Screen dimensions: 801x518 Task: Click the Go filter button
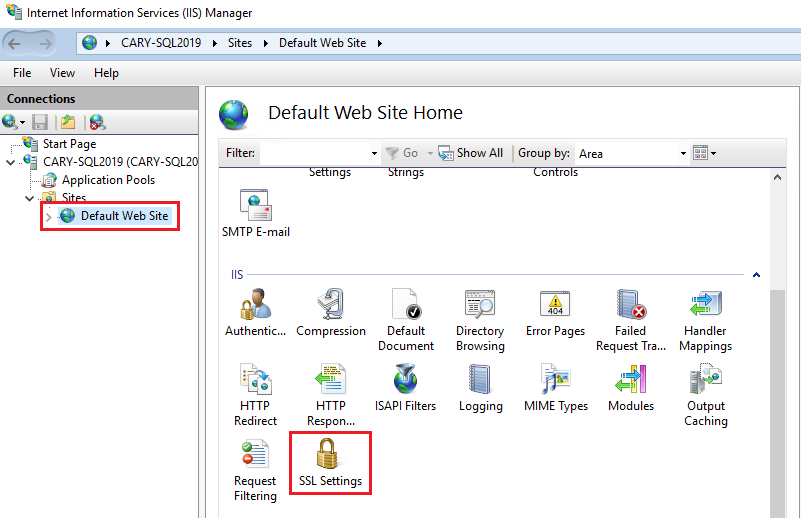pyautogui.click(x=402, y=153)
